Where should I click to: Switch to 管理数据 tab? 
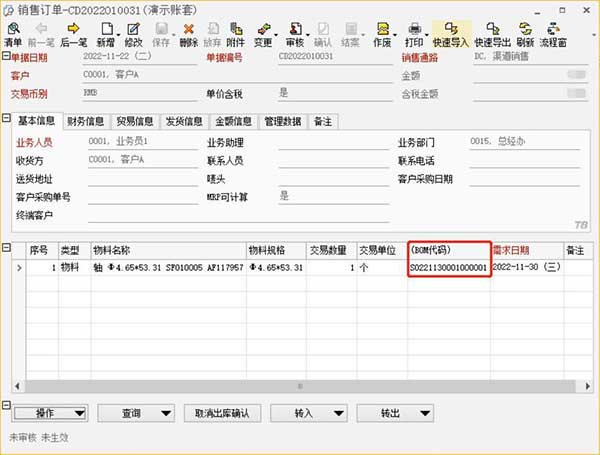pos(283,122)
